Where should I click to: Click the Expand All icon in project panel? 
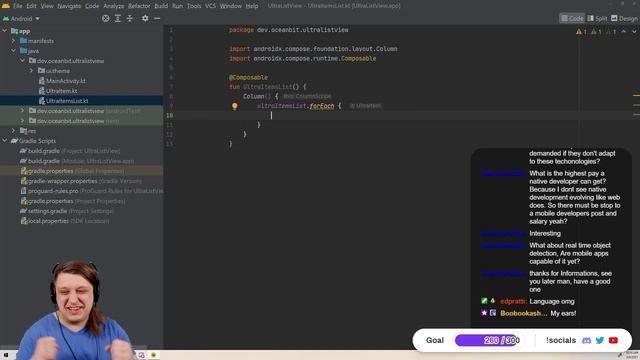coord(118,18)
